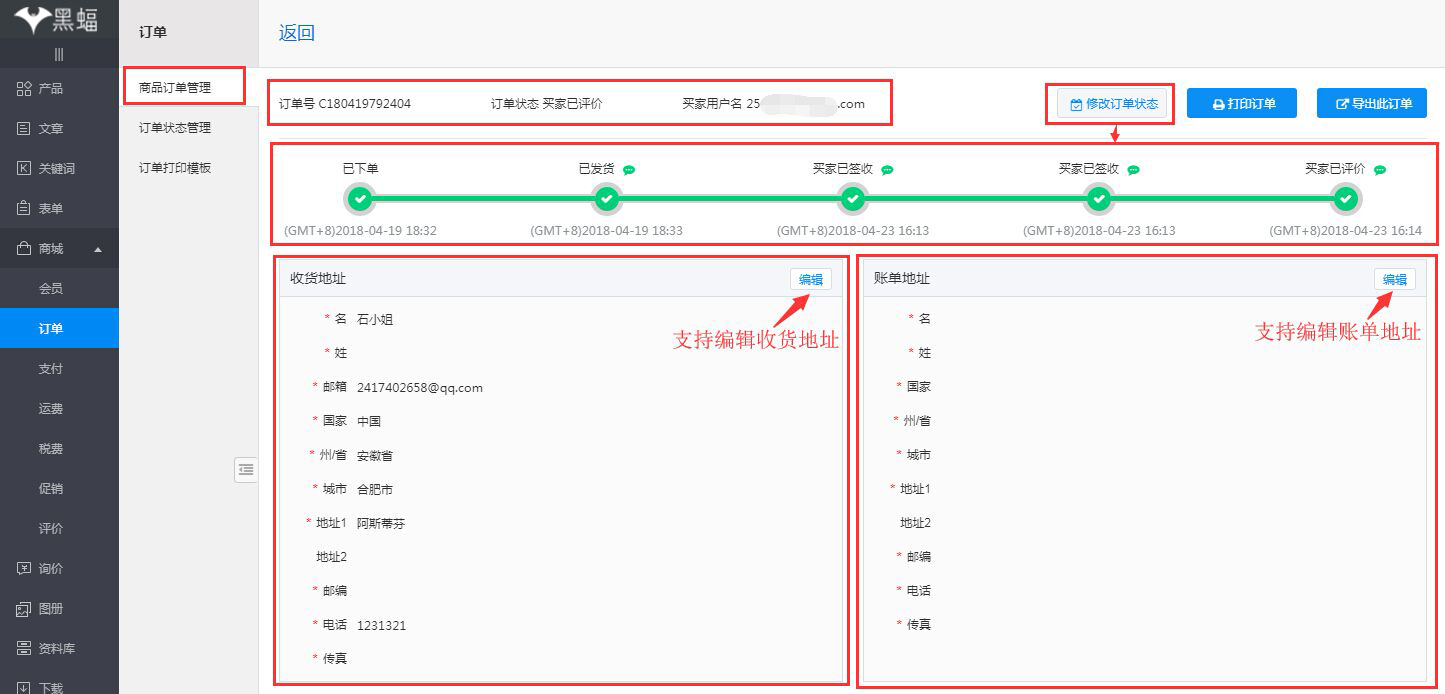This screenshot has height=694, width=1445.
Task: Open the 订单打印模板 tab
Action: (x=176, y=167)
